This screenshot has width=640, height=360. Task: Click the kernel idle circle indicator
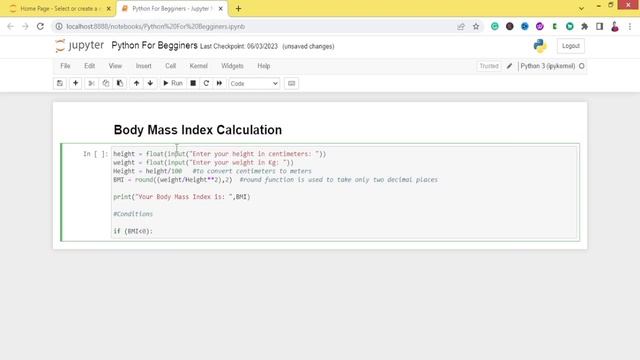point(582,66)
